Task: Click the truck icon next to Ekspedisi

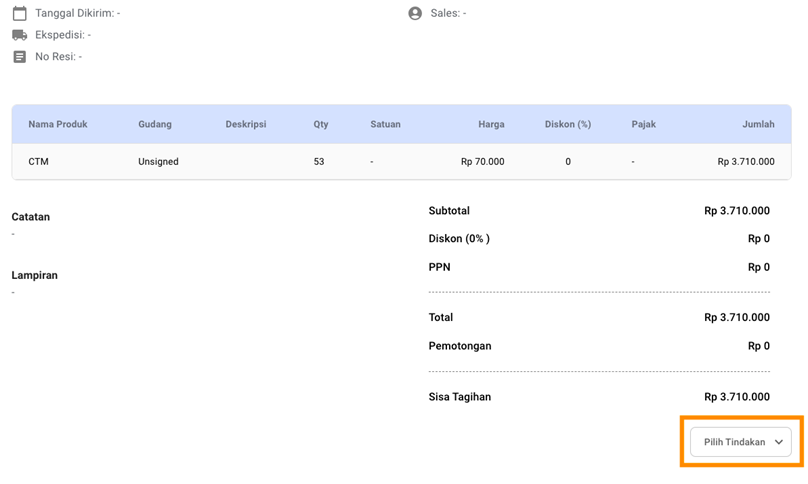Action: tap(19, 35)
